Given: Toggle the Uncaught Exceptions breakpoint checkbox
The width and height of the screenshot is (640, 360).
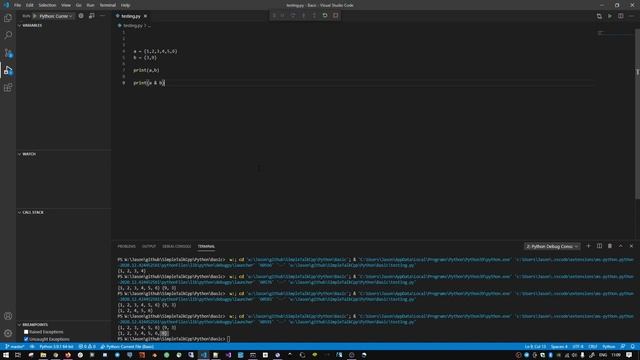Looking at the screenshot, I should 26,339.
